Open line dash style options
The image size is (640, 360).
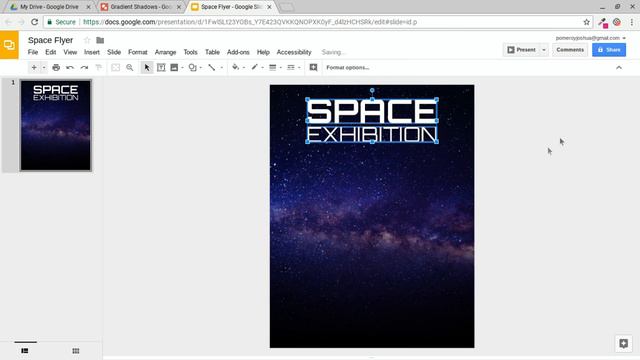click(x=291, y=67)
